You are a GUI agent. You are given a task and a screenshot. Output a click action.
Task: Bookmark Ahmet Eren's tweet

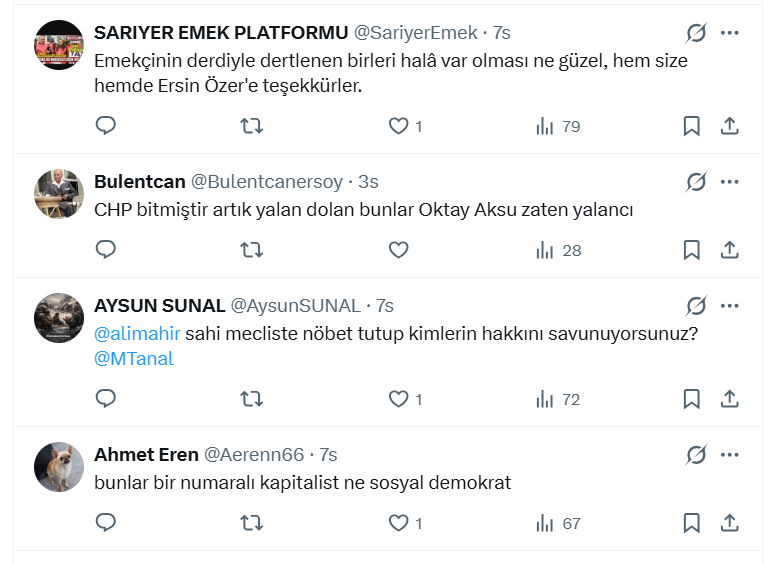click(x=691, y=523)
